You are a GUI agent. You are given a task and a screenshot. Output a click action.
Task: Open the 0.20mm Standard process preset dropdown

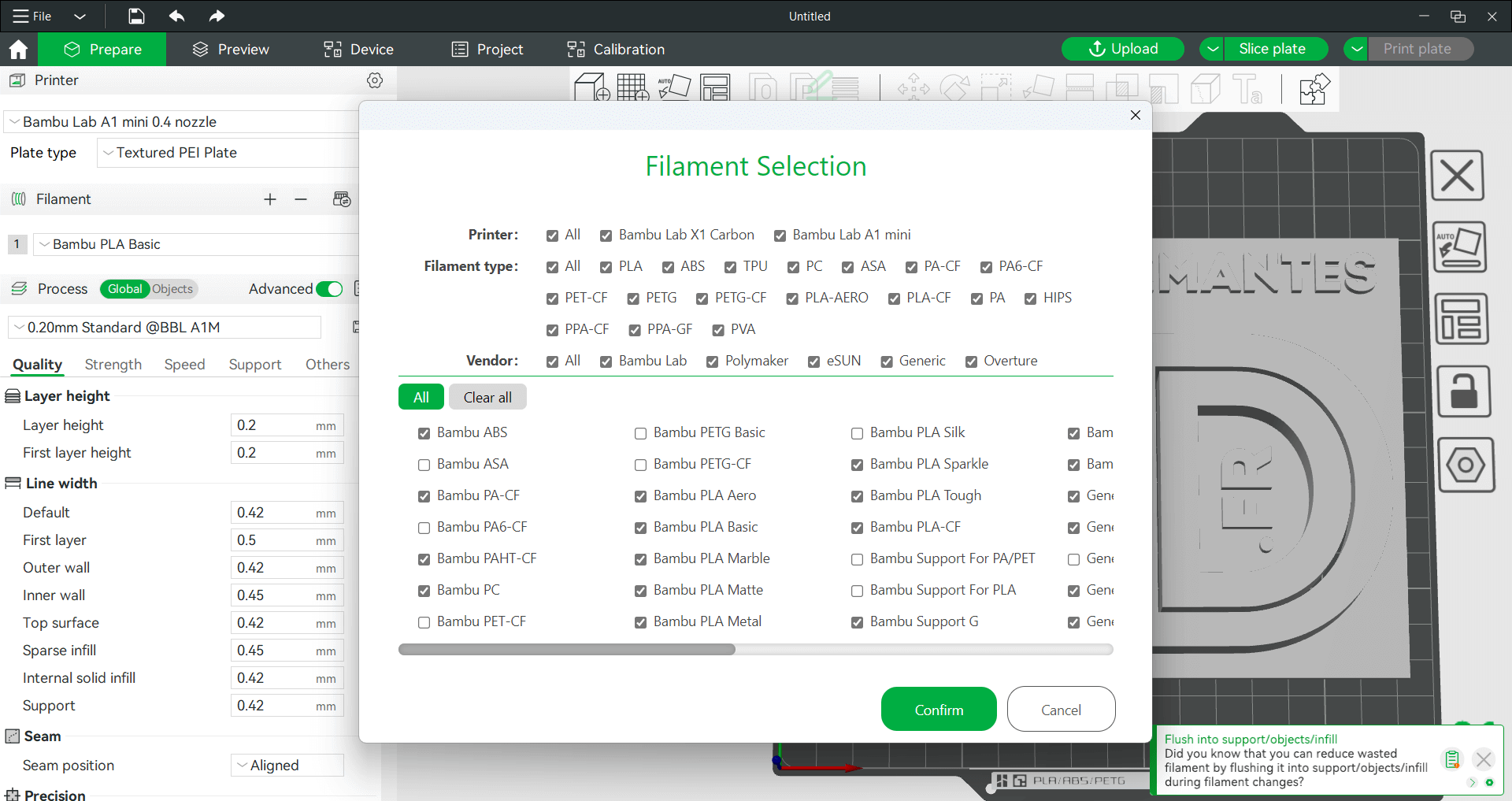165,327
